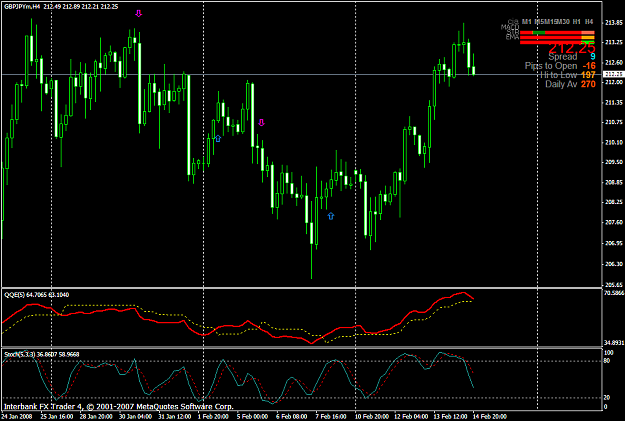The height and width of the screenshot is (421, 625).
Task: Click the 20 level on Stochastic scale
Action: point(607,397)
